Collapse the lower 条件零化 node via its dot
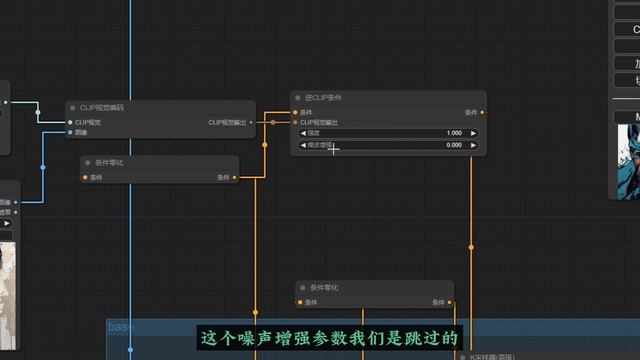Screen dimensions: 640x360 (302, 288)
